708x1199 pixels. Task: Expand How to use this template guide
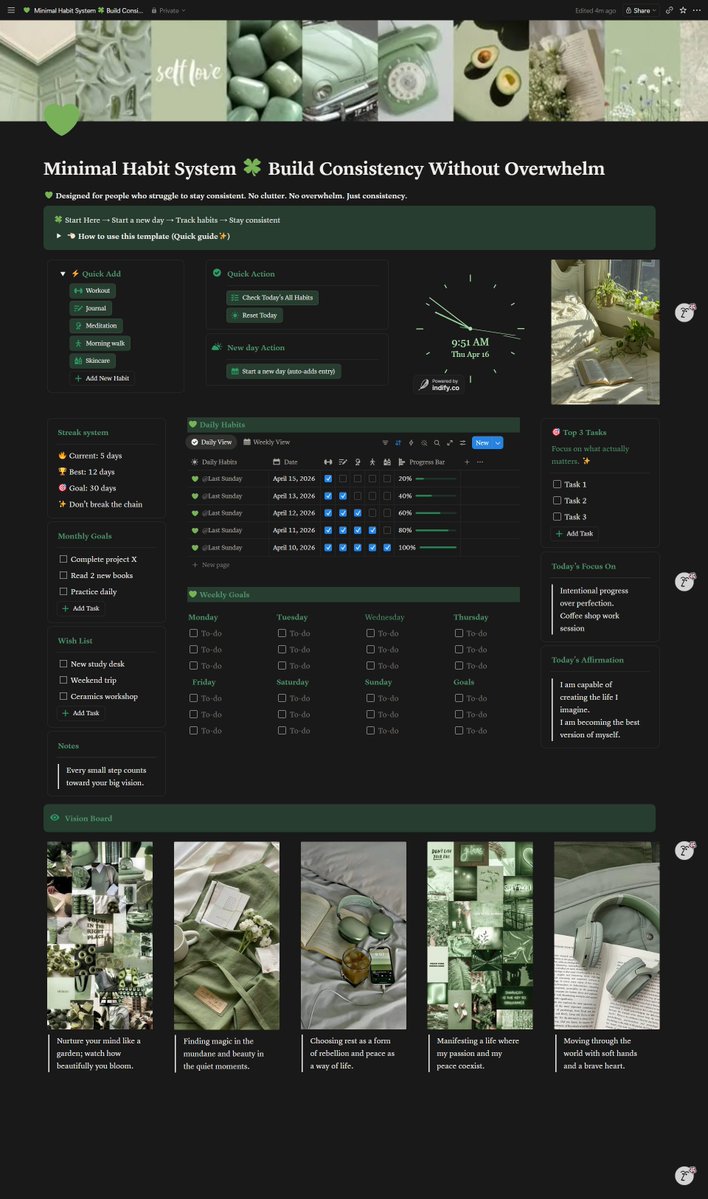[x=59, y=236]
